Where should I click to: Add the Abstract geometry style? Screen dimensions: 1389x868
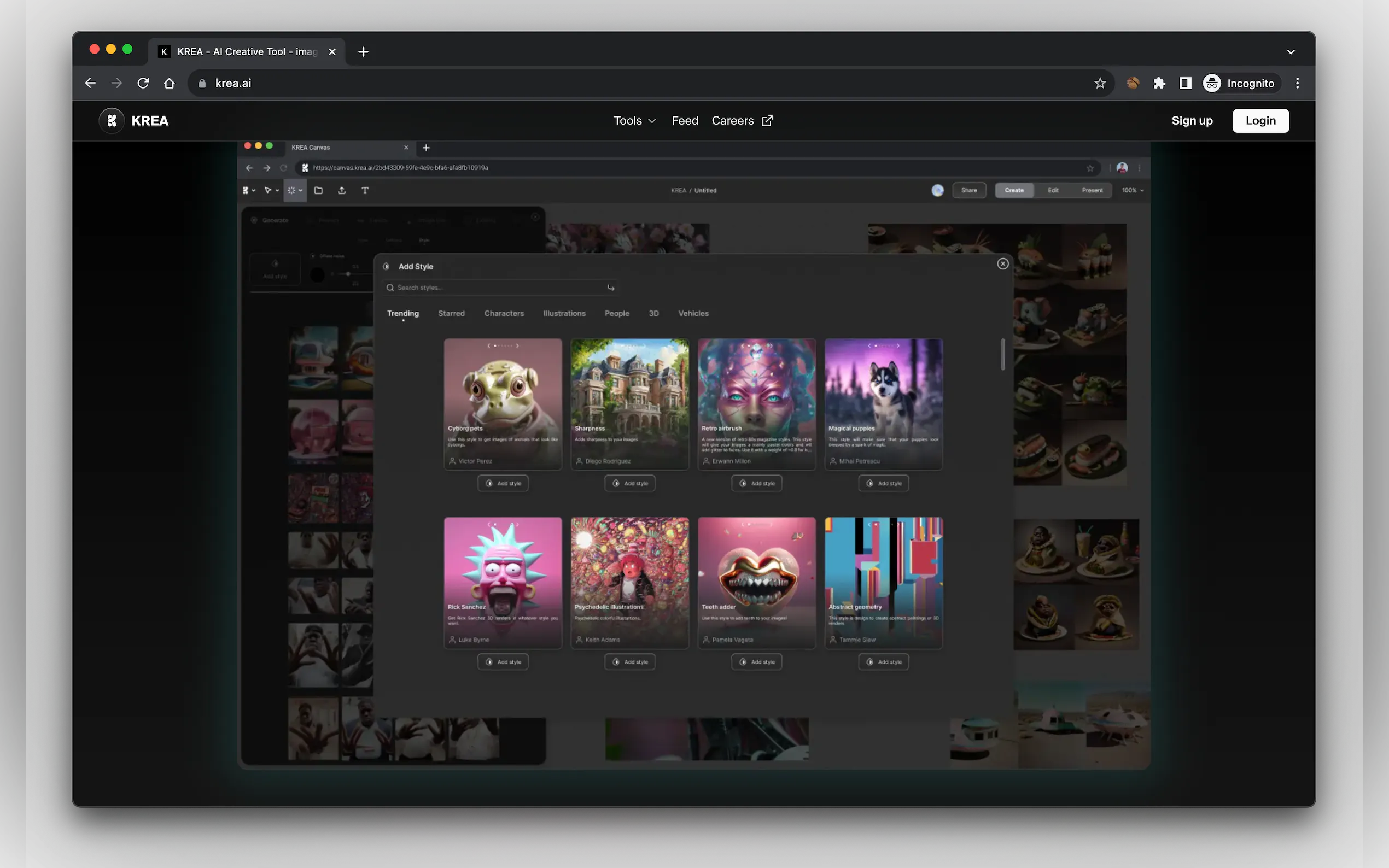[883, 662]
